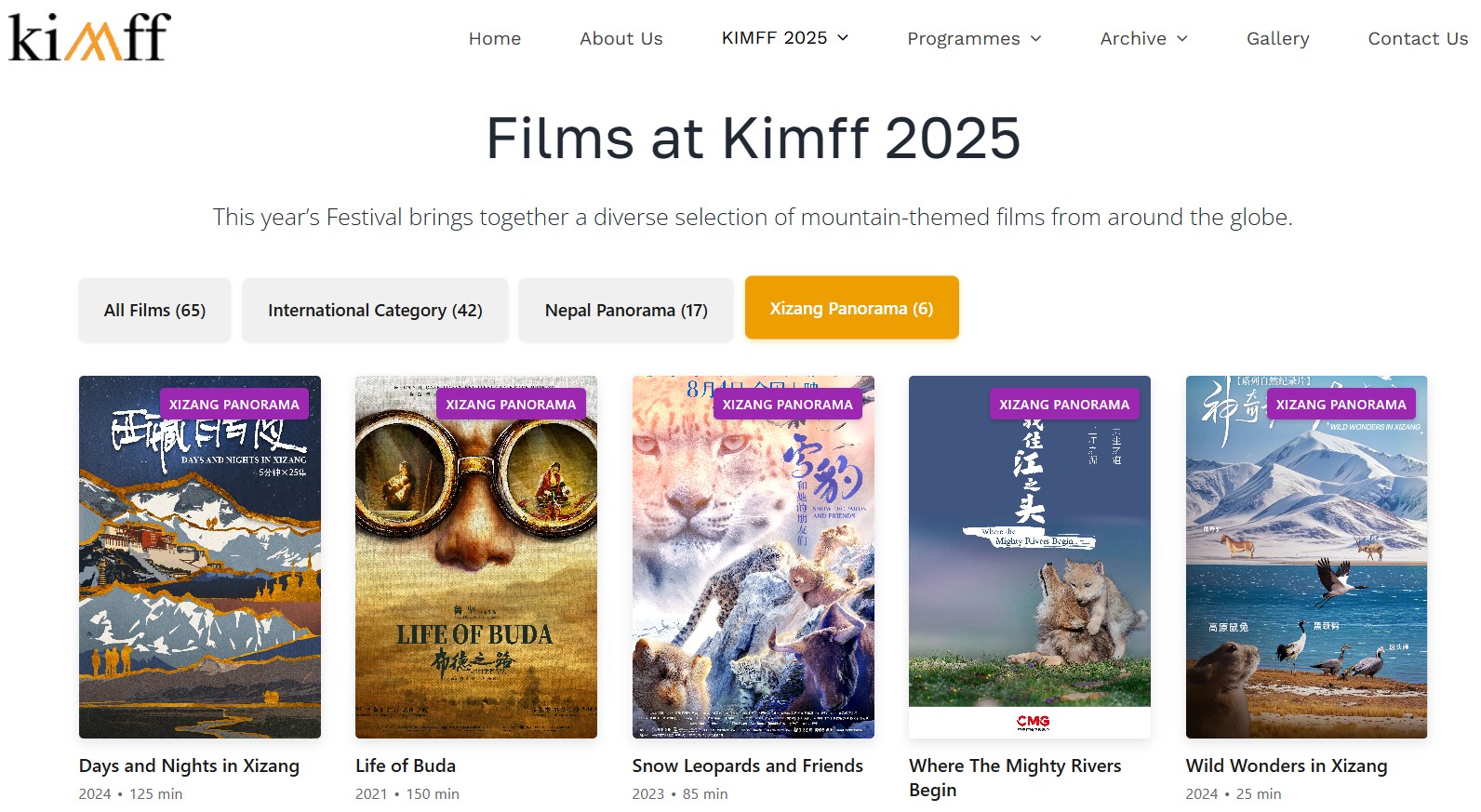Click the festival description subtitle text
Viewport: 1481px width, 812px height.
[x=753, y=217]
